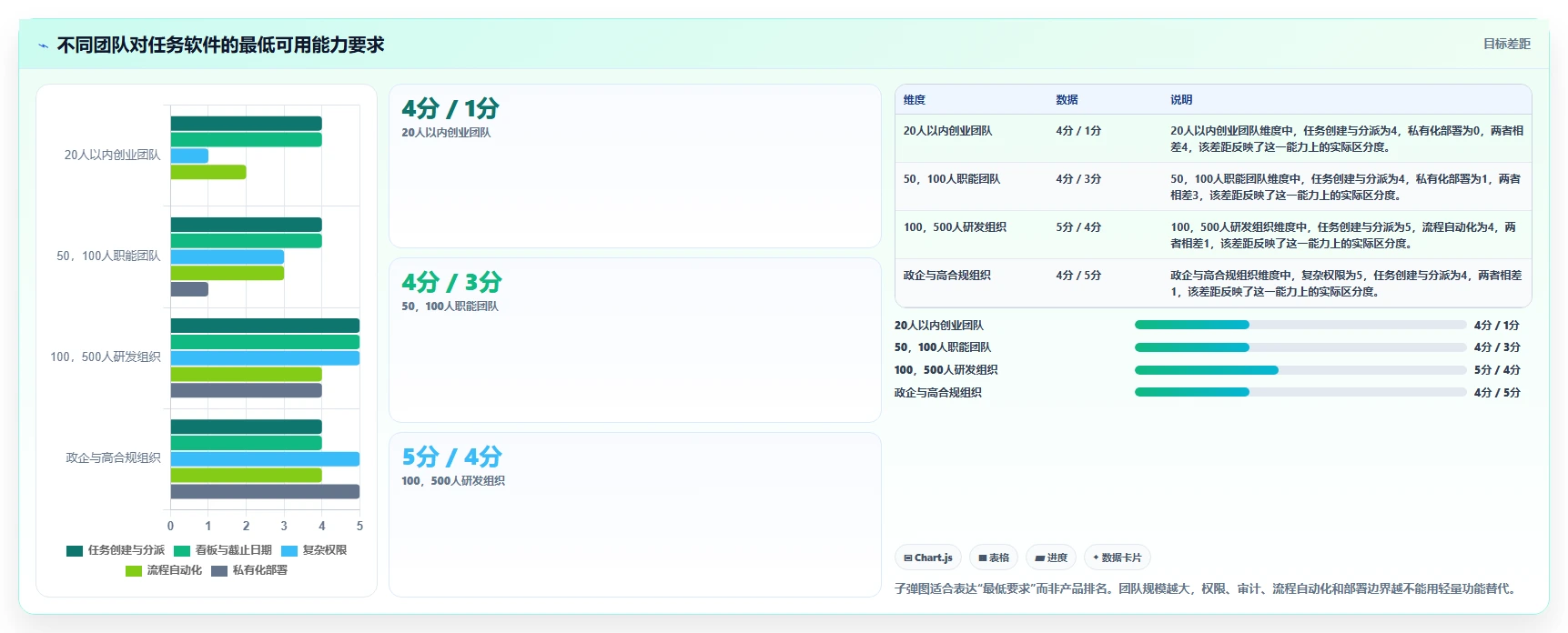Open the 5分 / 4分 data card

pos(635,515)
